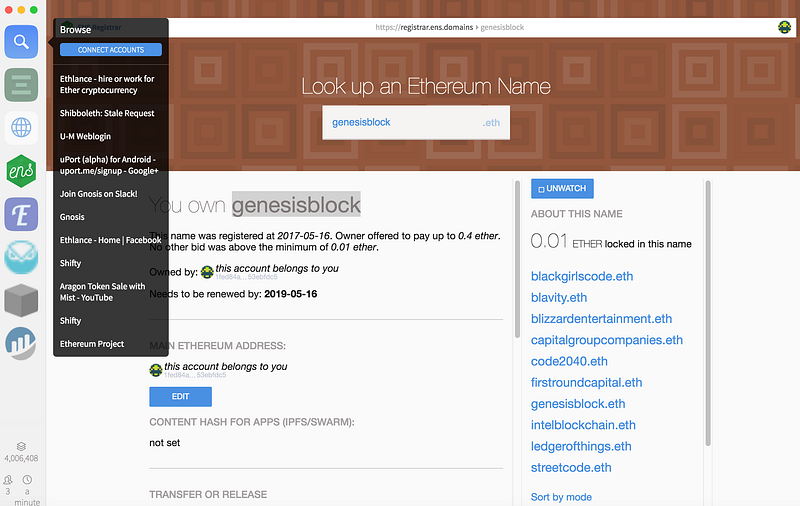
Task: Click the globe browser sidebar icon
Action: coord(21,128)
